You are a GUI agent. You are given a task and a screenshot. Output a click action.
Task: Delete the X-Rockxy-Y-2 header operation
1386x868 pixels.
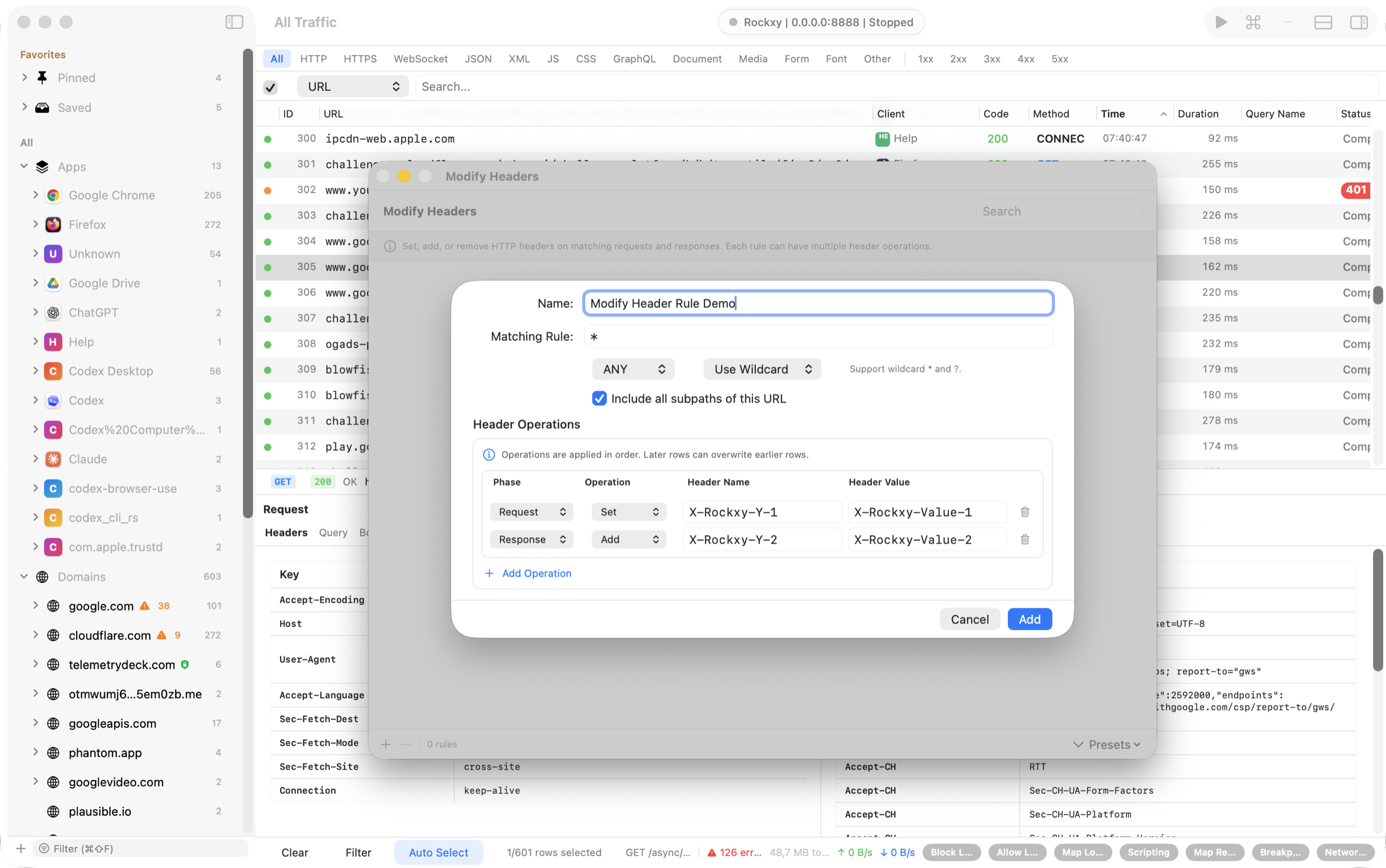pyautogui.click(x=1024, y=539)
